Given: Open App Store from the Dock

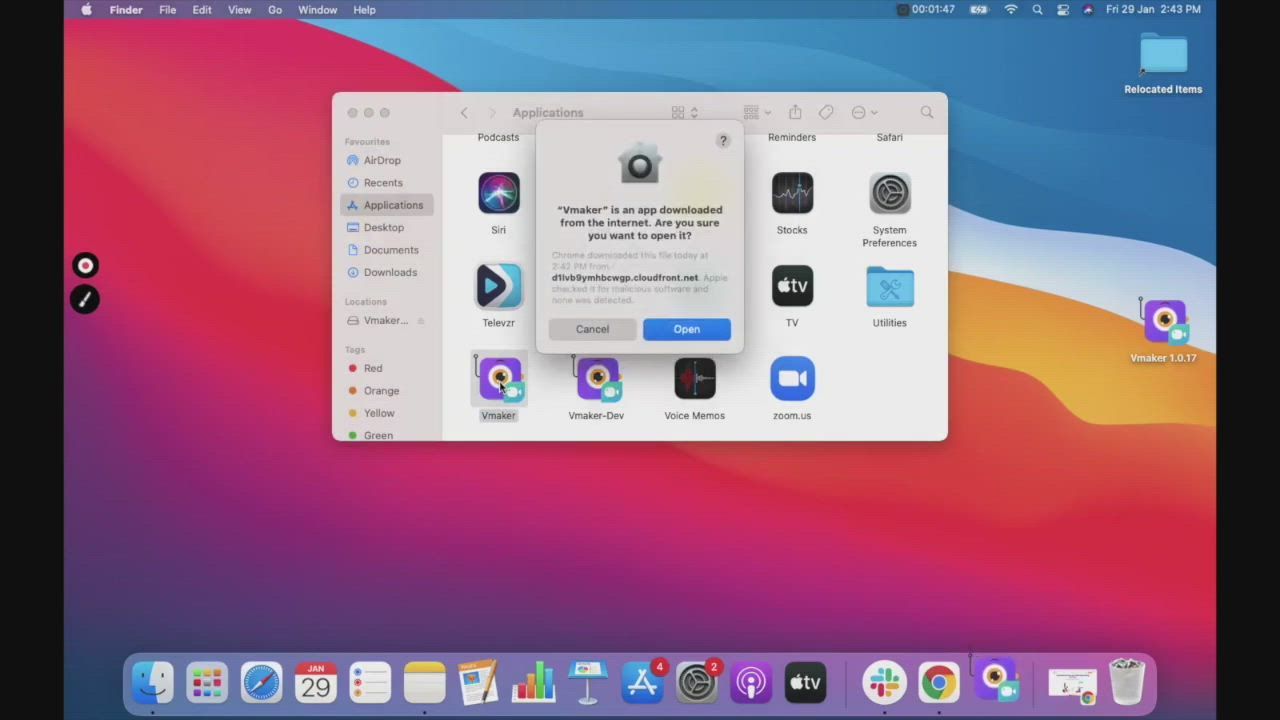Looking at the screenshot, I should [642, 684].
